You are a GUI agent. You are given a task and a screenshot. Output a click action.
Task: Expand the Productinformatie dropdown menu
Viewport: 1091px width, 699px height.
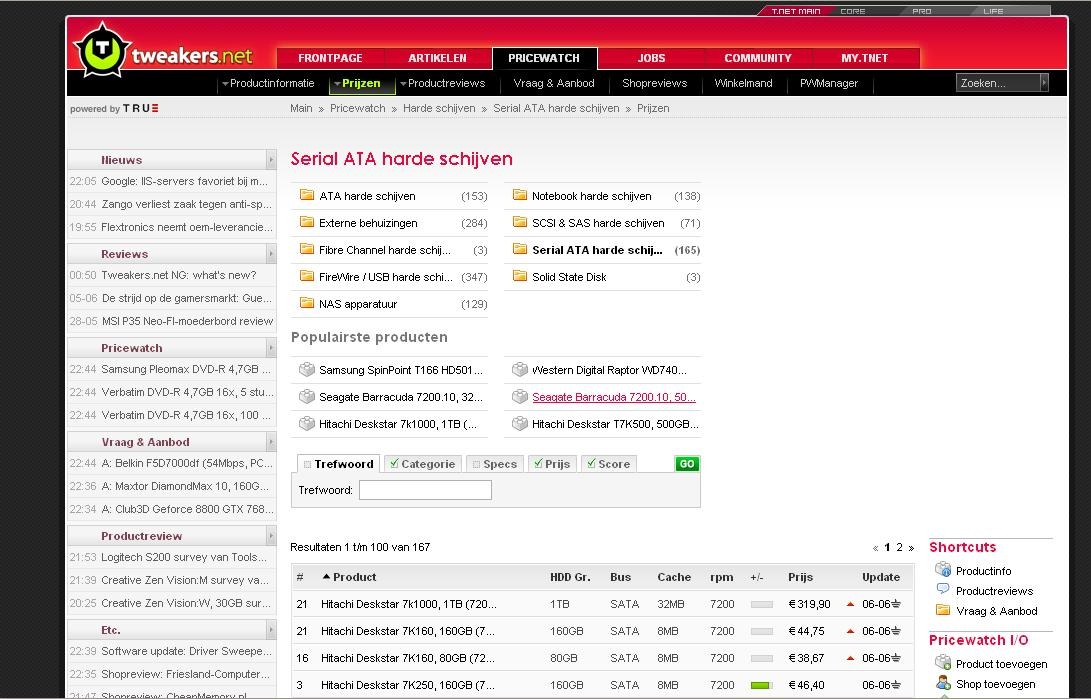[225, 83]
